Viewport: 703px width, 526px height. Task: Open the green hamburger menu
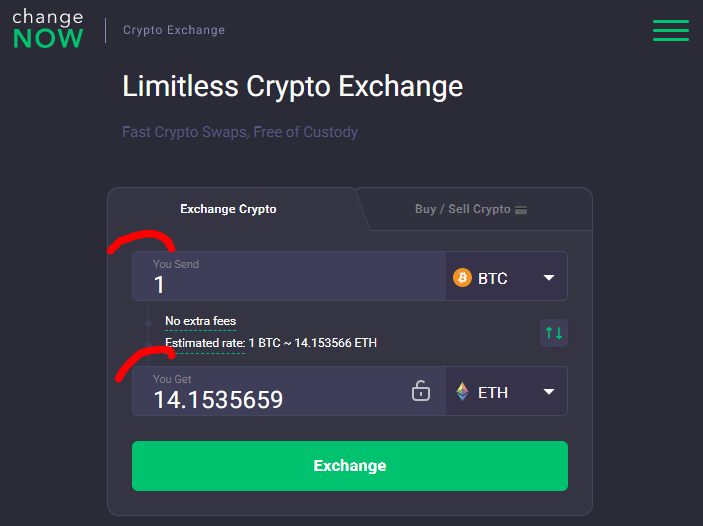tap(671, 30)
